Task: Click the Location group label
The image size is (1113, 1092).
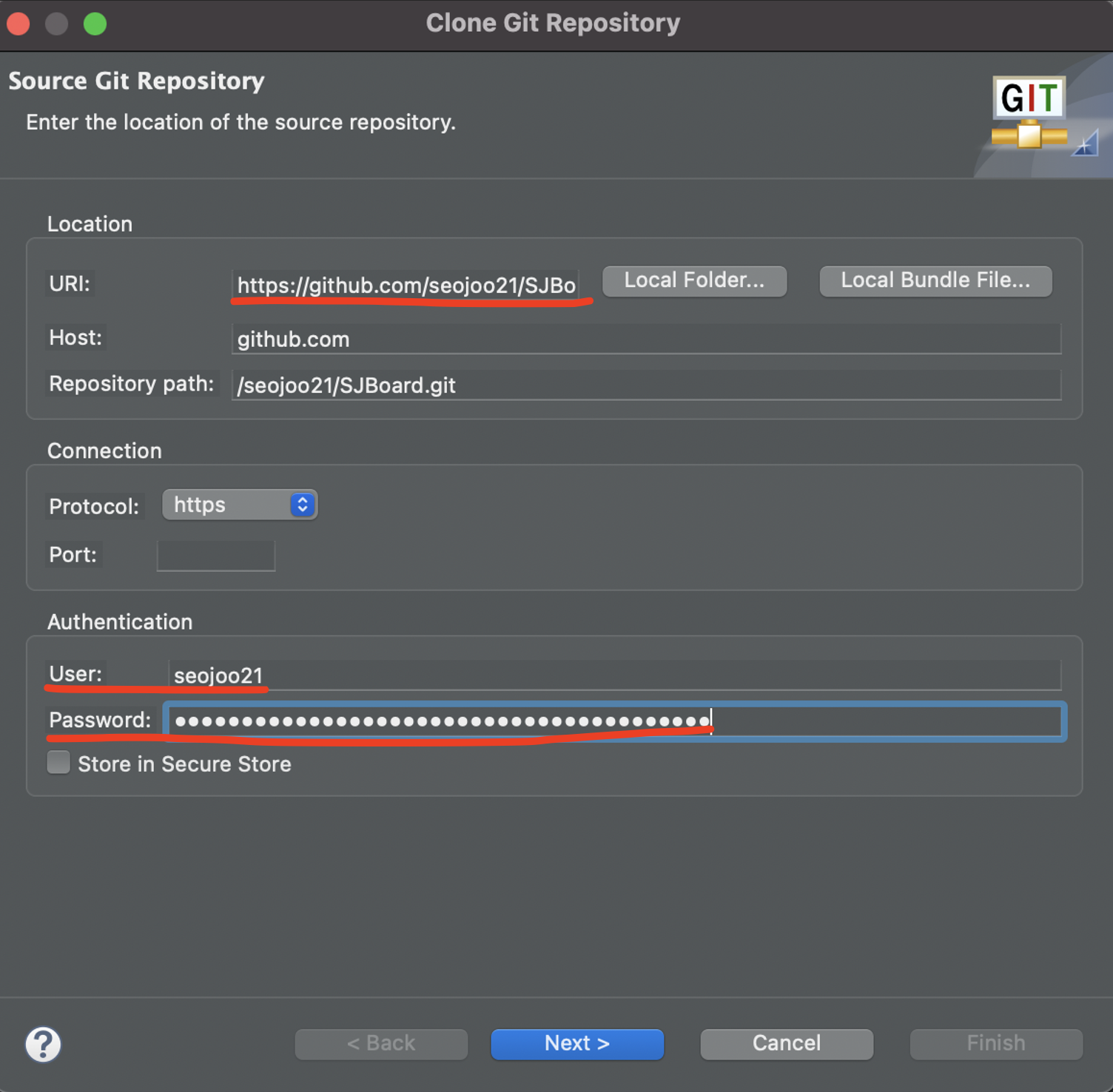Action: pyautogui.click(x=90, y=224)
